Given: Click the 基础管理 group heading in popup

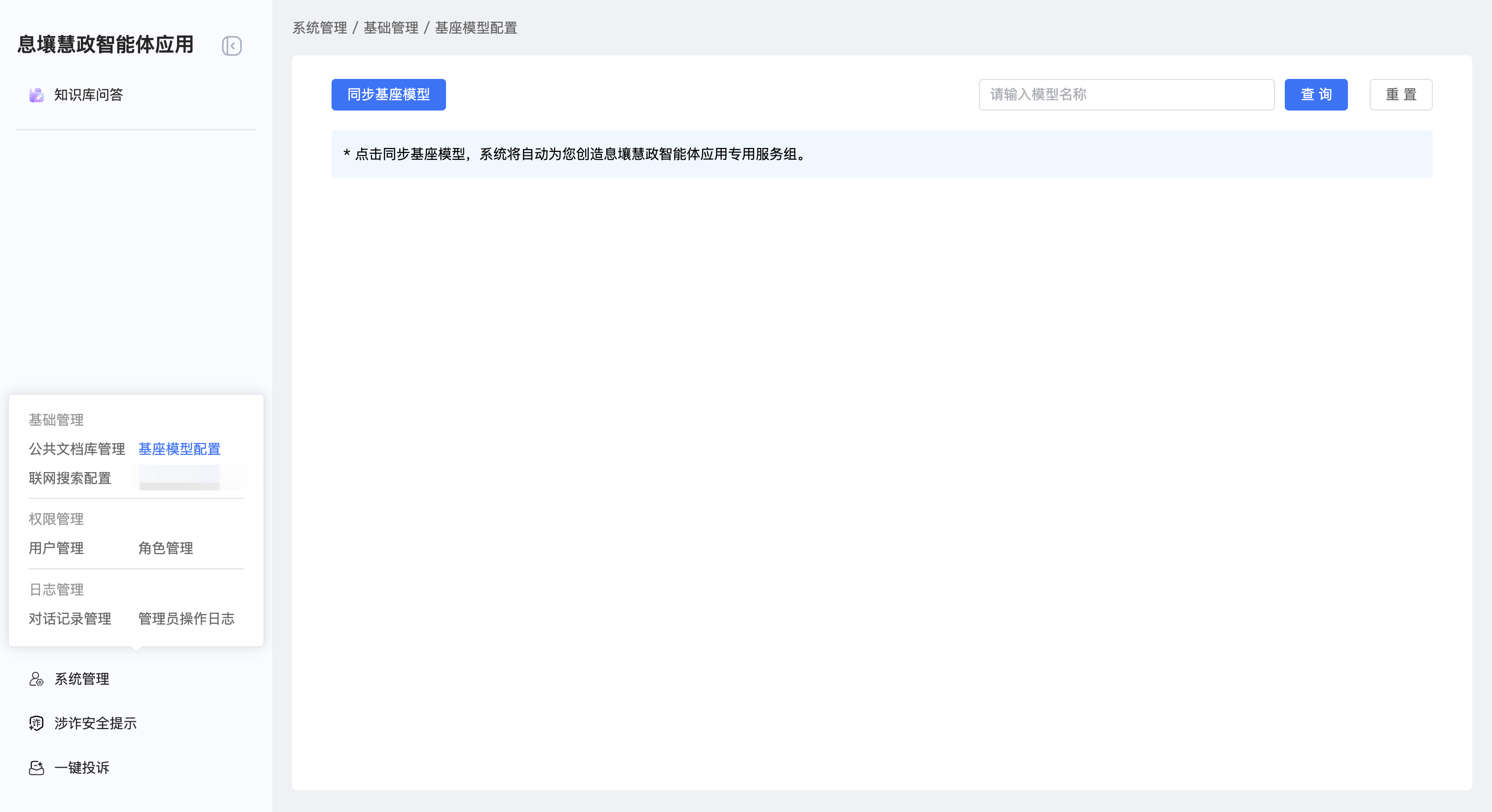Looking at the screenshot, I should point(56,420).
